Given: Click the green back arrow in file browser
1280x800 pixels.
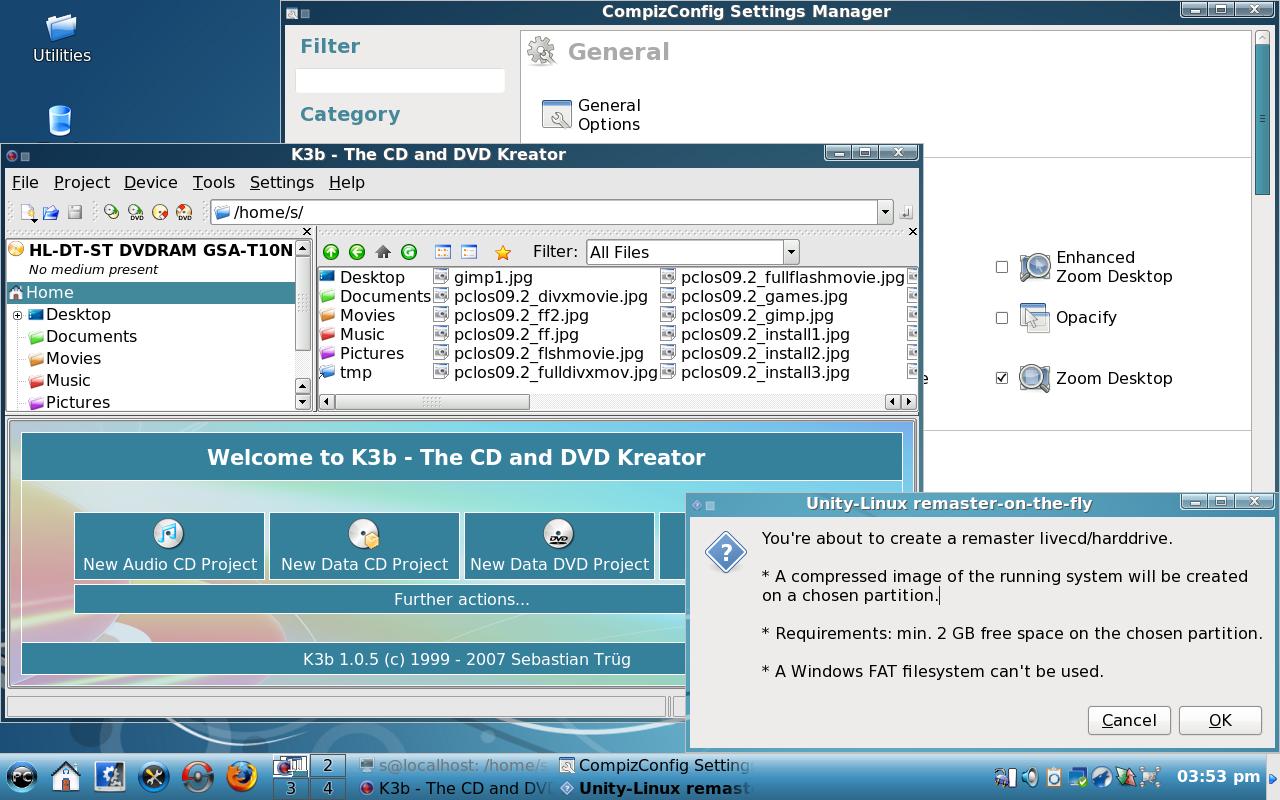Looking at the screenshot, I should click(x=357, y=252).
